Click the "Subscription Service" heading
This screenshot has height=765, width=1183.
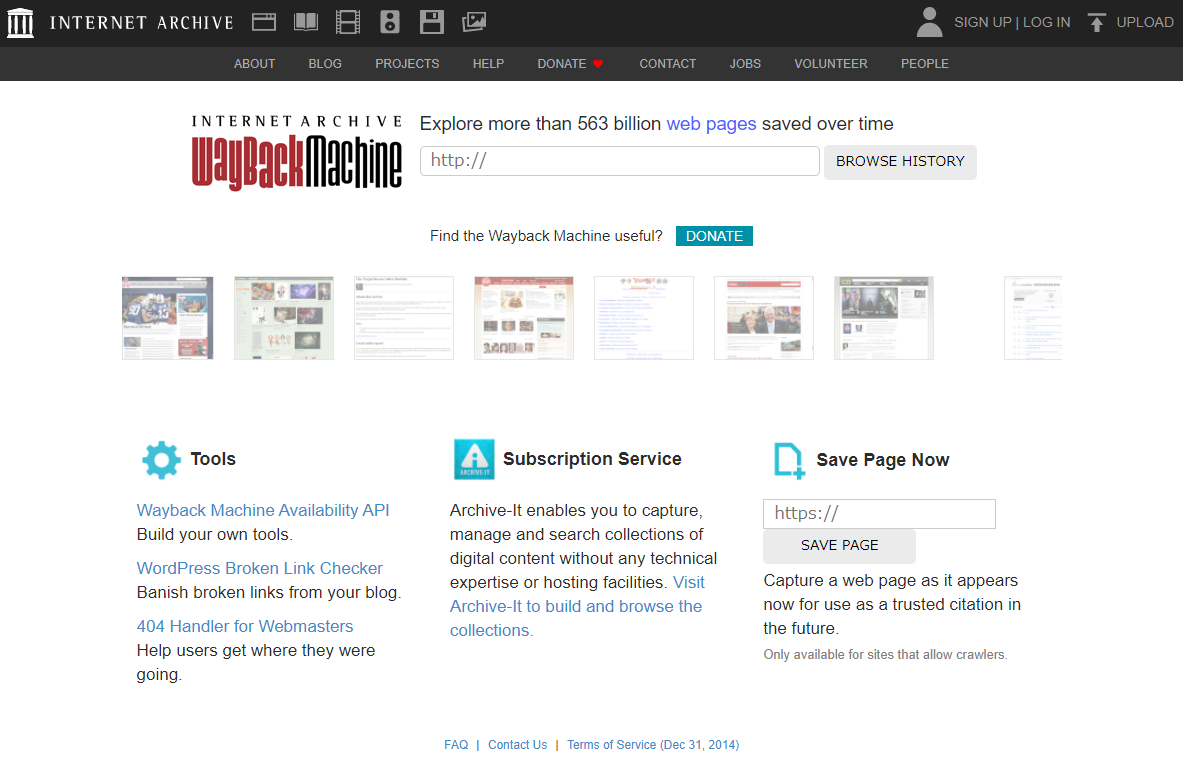(x=592, y=459)
